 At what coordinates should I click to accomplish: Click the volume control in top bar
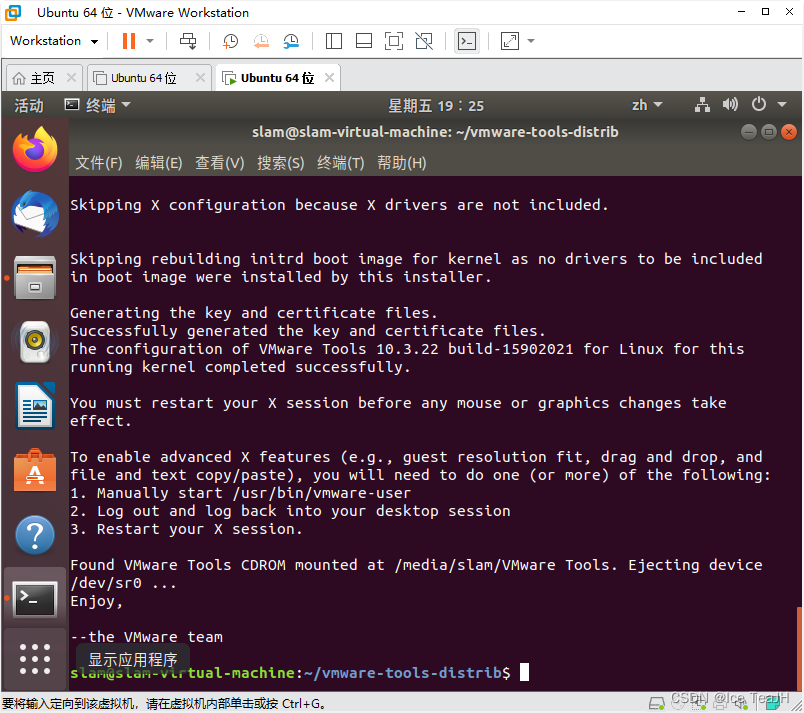[728, 104]
